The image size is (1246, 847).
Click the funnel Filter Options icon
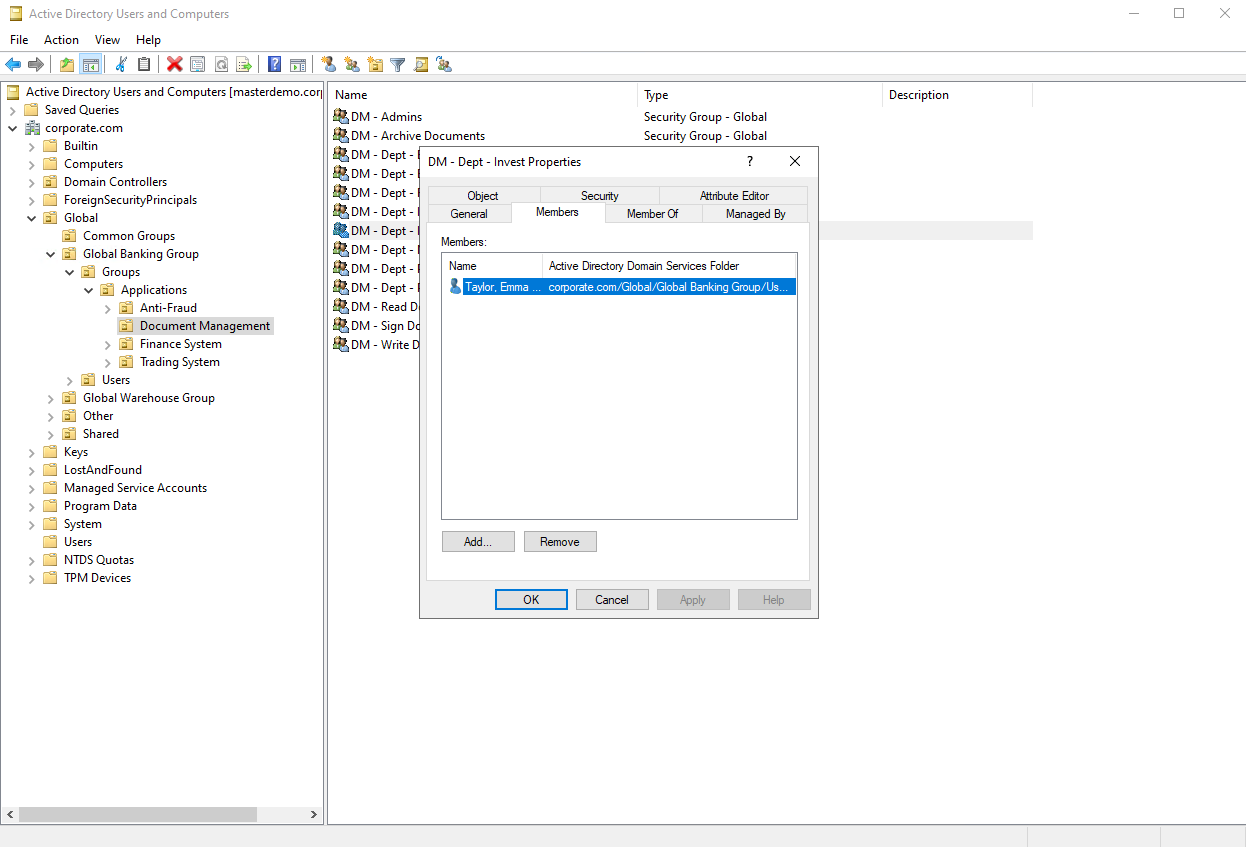[398, 65]
